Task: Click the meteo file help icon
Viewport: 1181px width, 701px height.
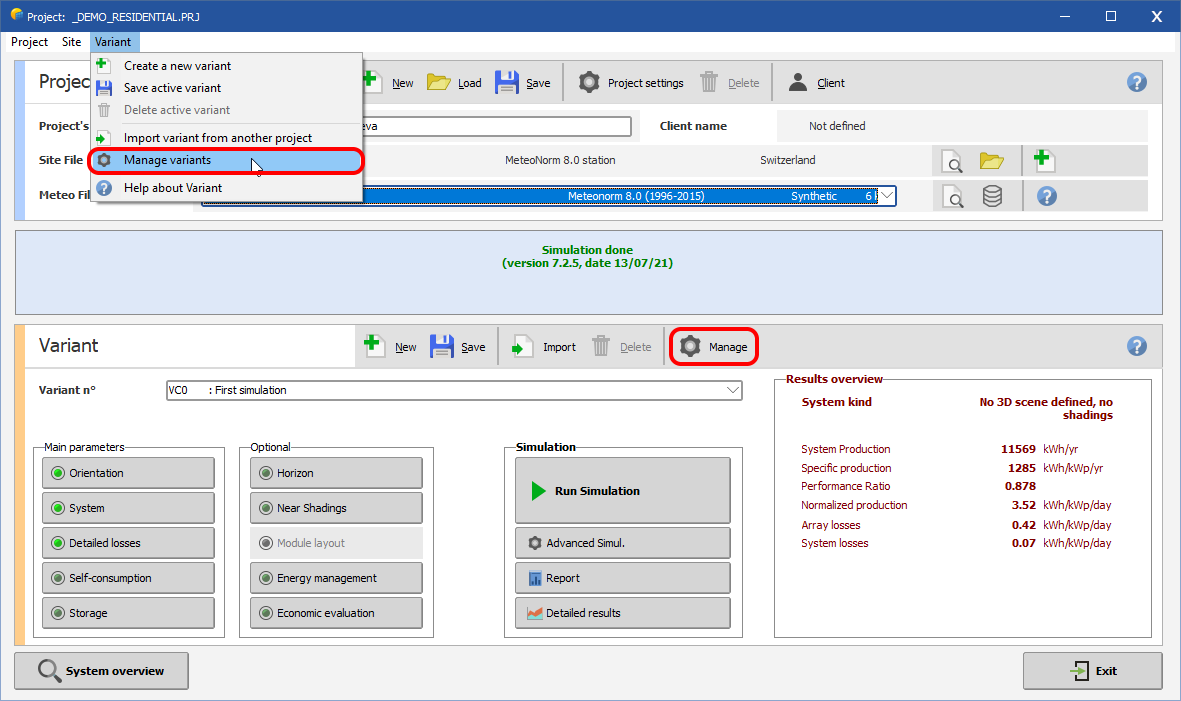Action: point(1046,197)
